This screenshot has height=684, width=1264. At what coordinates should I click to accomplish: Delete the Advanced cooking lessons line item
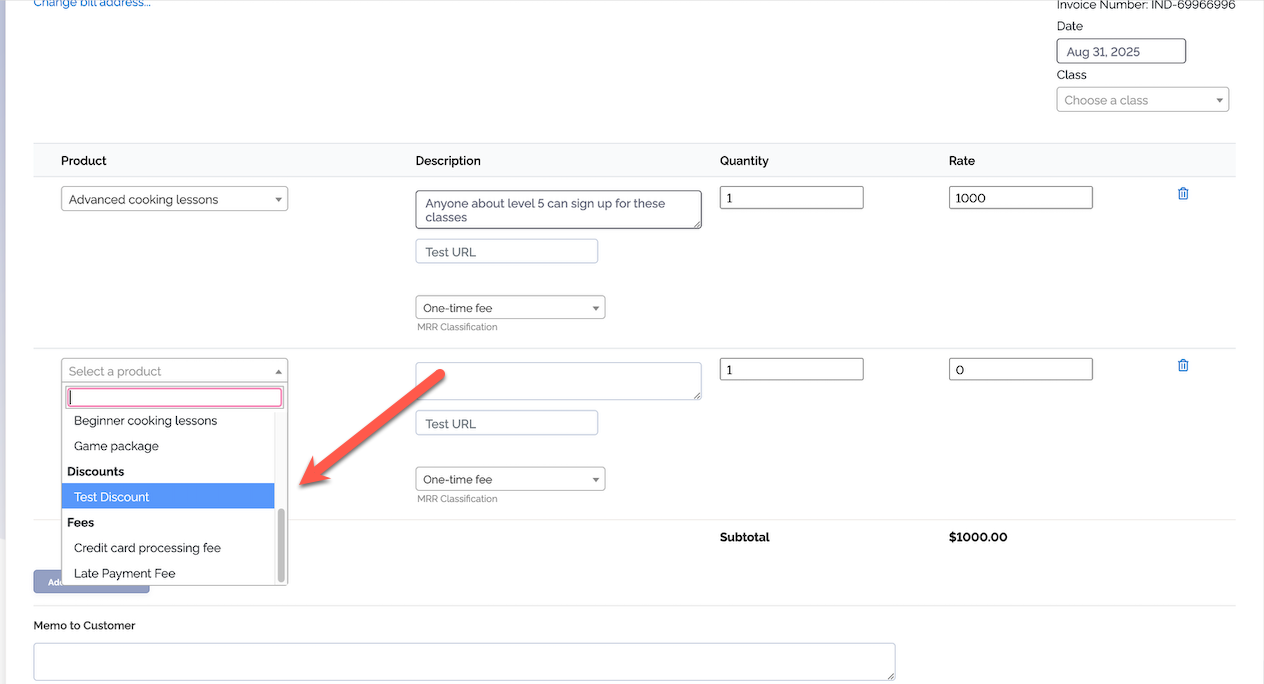pyautogui.click(x=1183, y=194)
